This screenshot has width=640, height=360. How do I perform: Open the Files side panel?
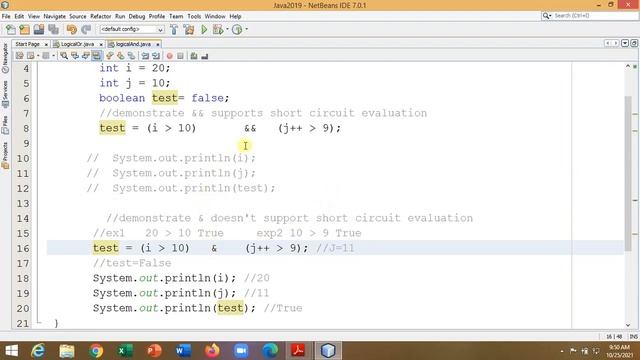5,125
